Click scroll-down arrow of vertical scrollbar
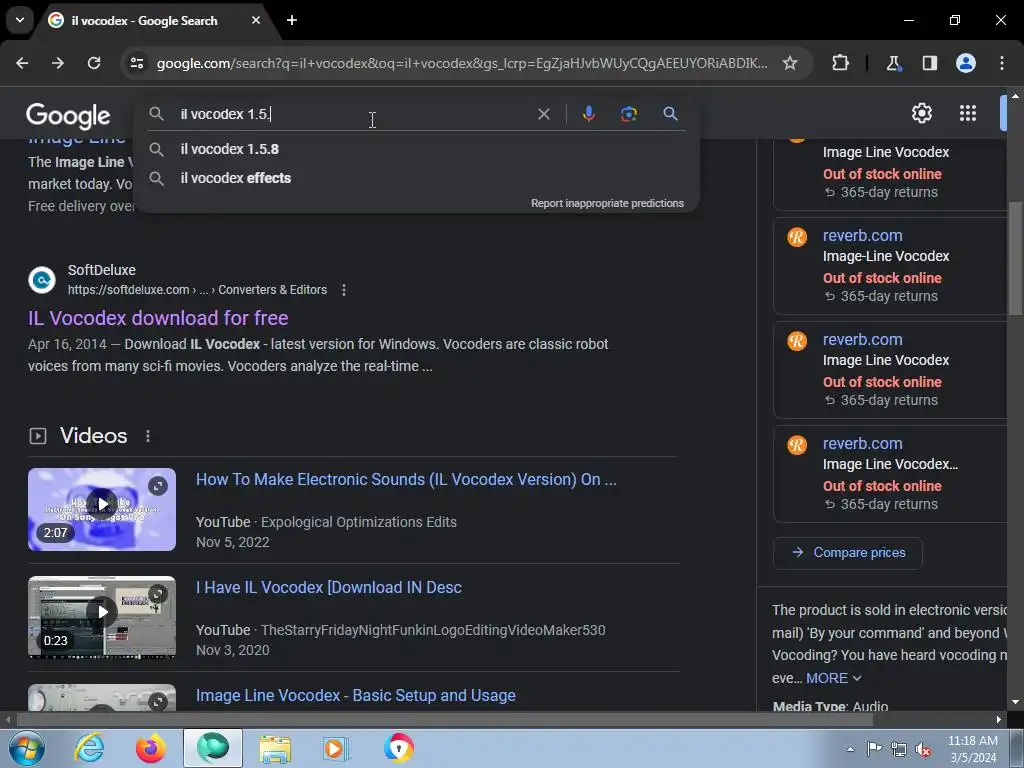The height and width of the screenshot is (768, 1024). click(x=1016, y=703)
